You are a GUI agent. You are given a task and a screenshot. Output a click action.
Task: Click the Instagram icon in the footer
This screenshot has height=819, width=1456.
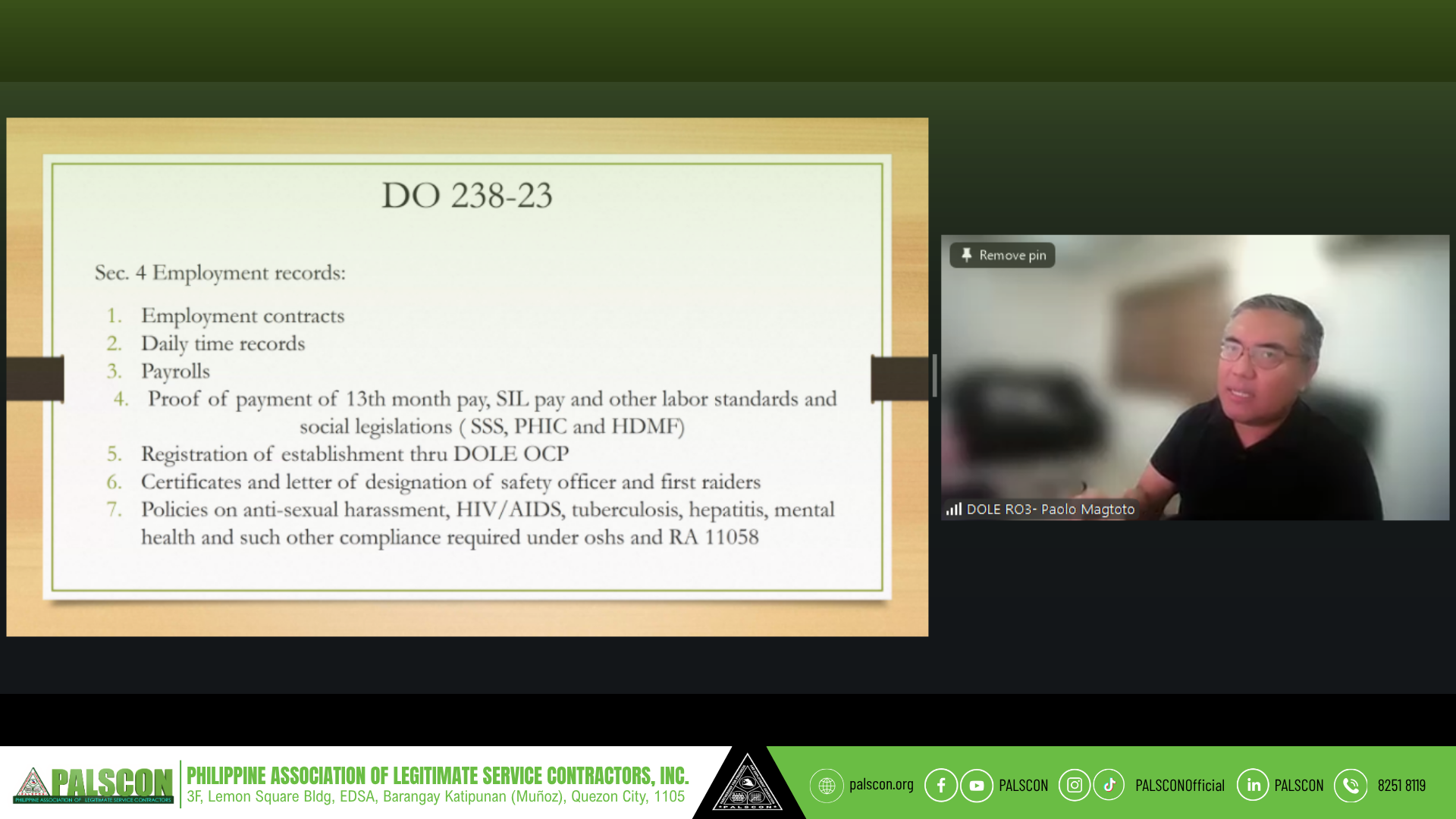[1075, 786]
